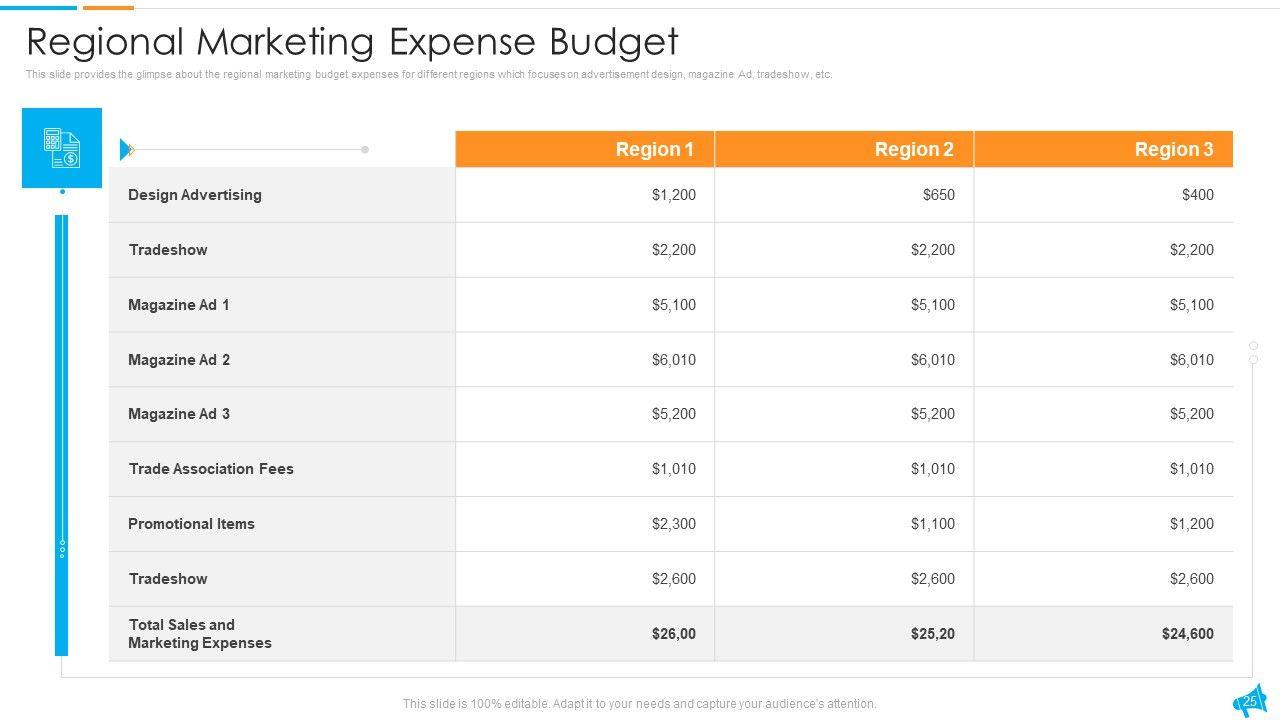Click the calculator and invoice budget icon

[62, 148]
